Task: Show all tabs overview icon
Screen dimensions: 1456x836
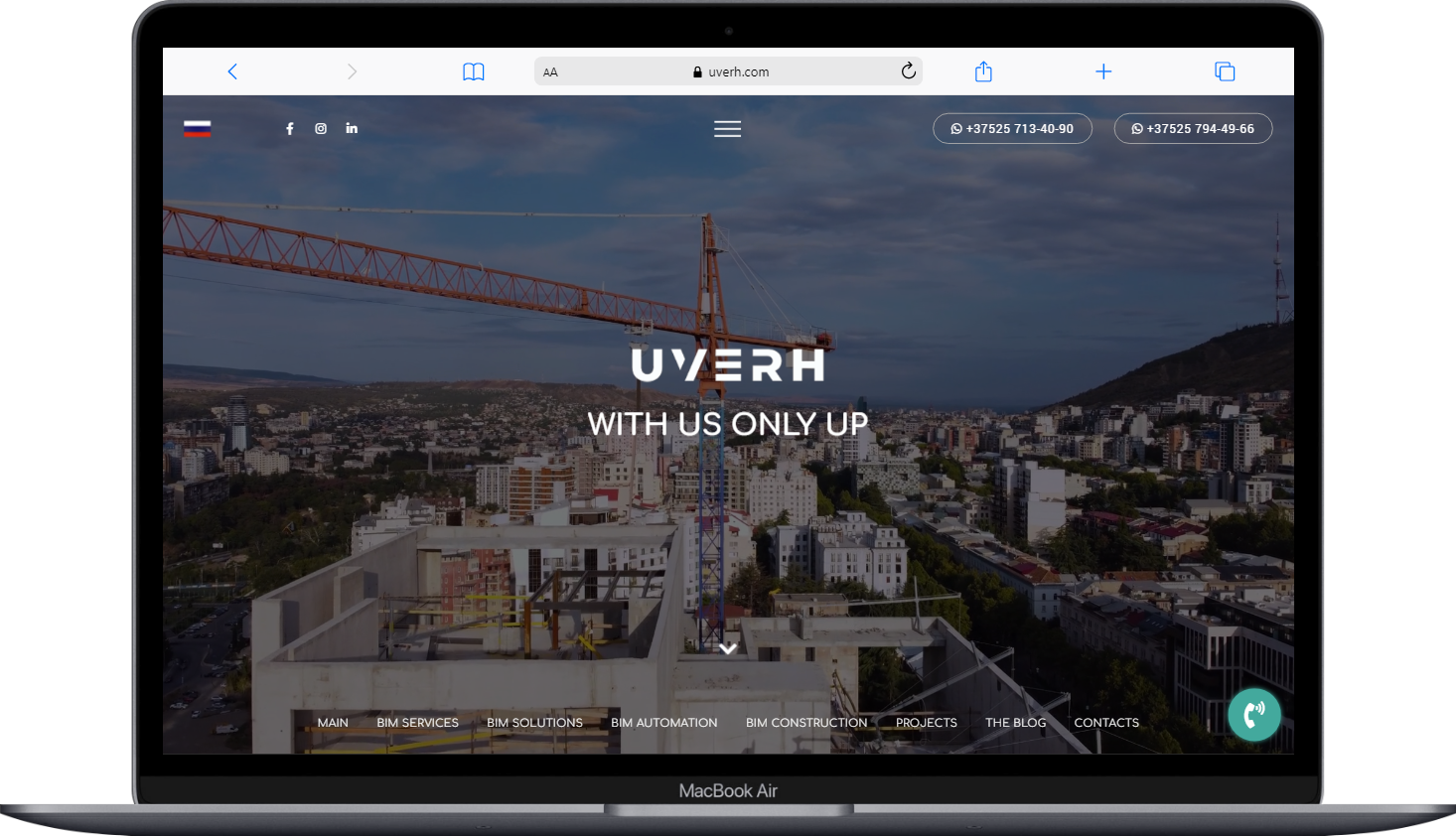Action: point(1225,71)
